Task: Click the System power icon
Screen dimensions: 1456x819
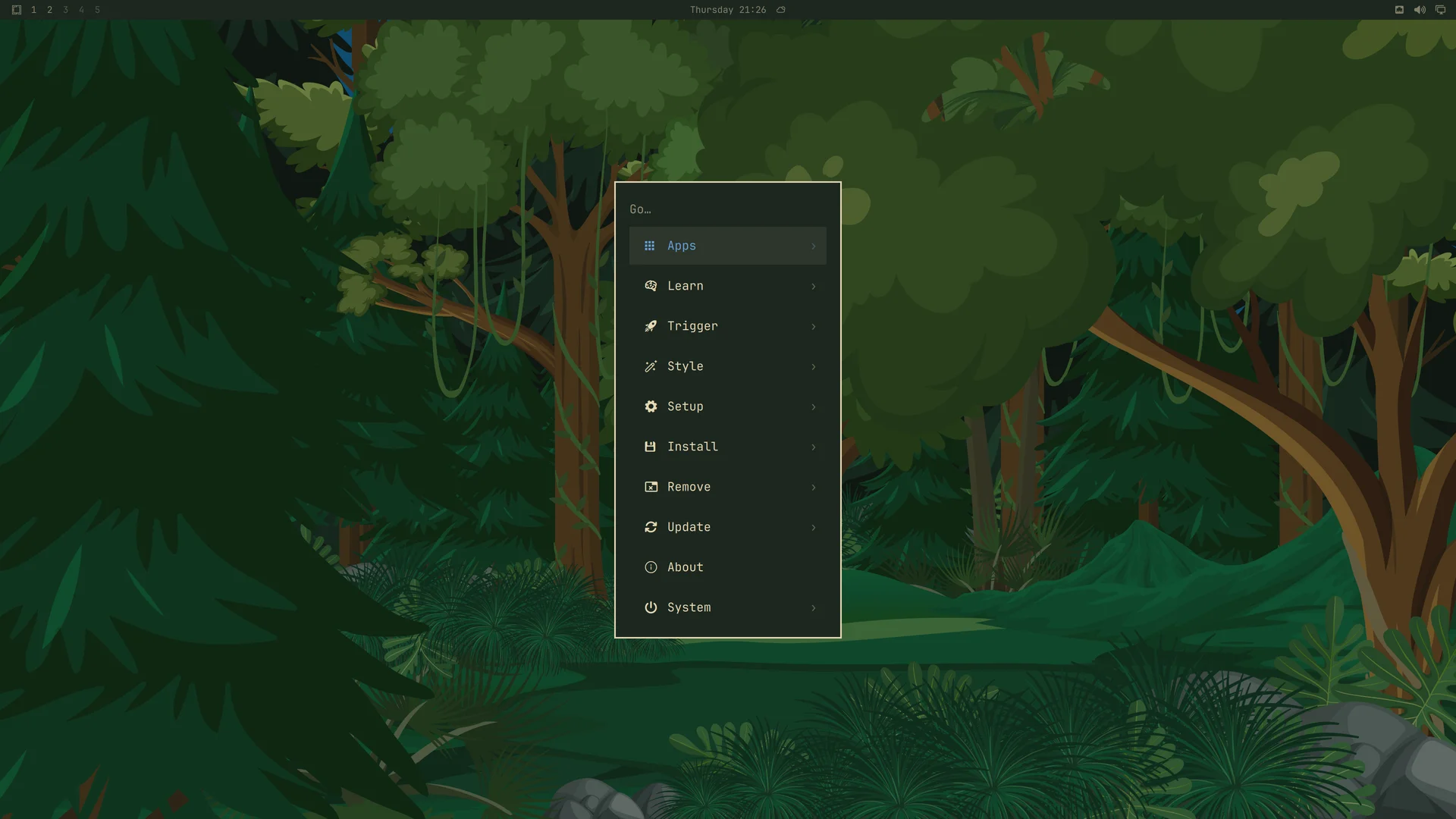Action: pos(651,607)
